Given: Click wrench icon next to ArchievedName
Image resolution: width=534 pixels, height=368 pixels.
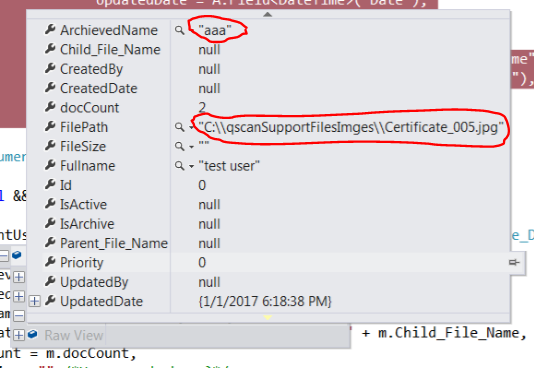Looking at the screenshot, I should [50, 30].
